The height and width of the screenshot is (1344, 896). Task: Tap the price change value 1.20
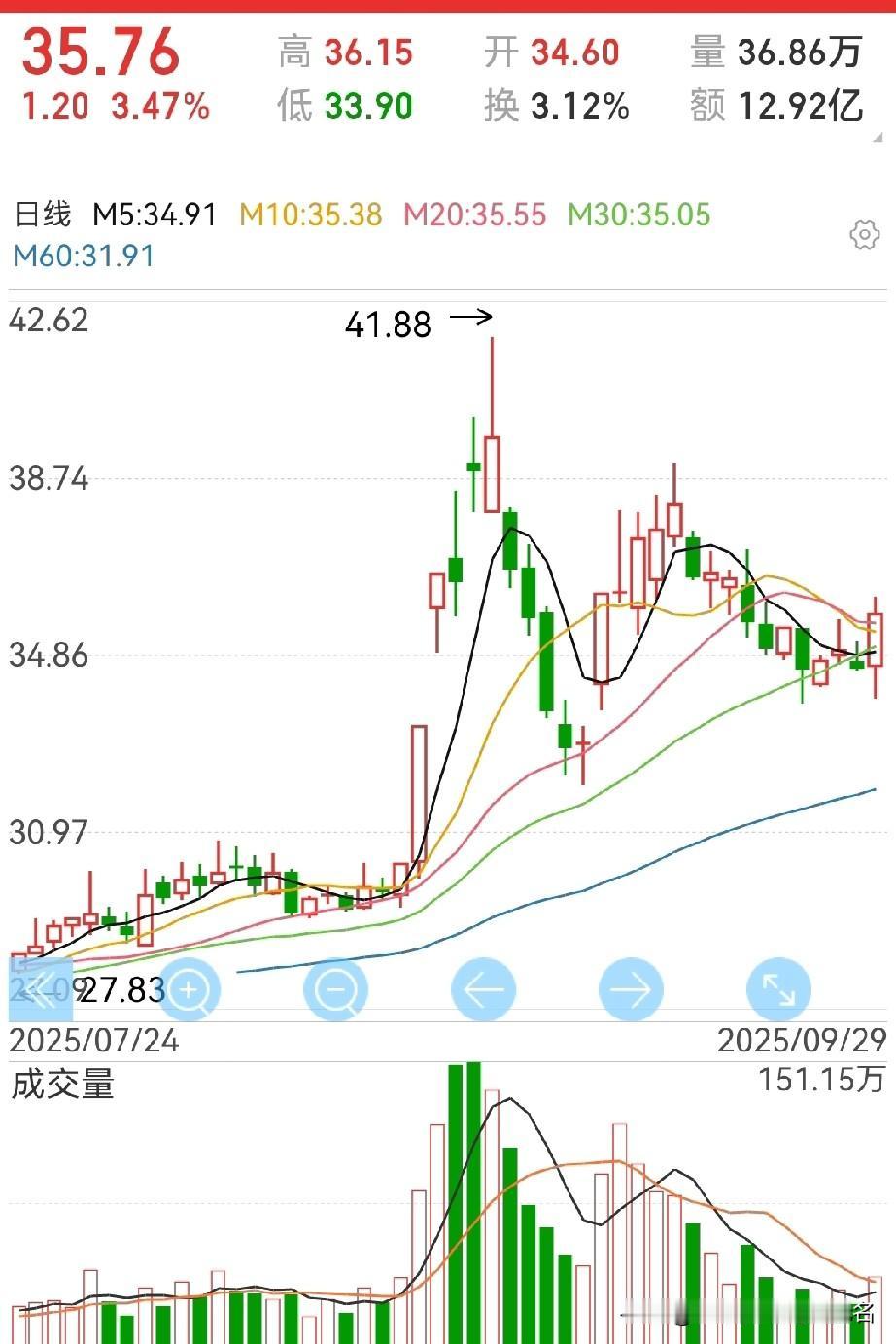[55, 106]
